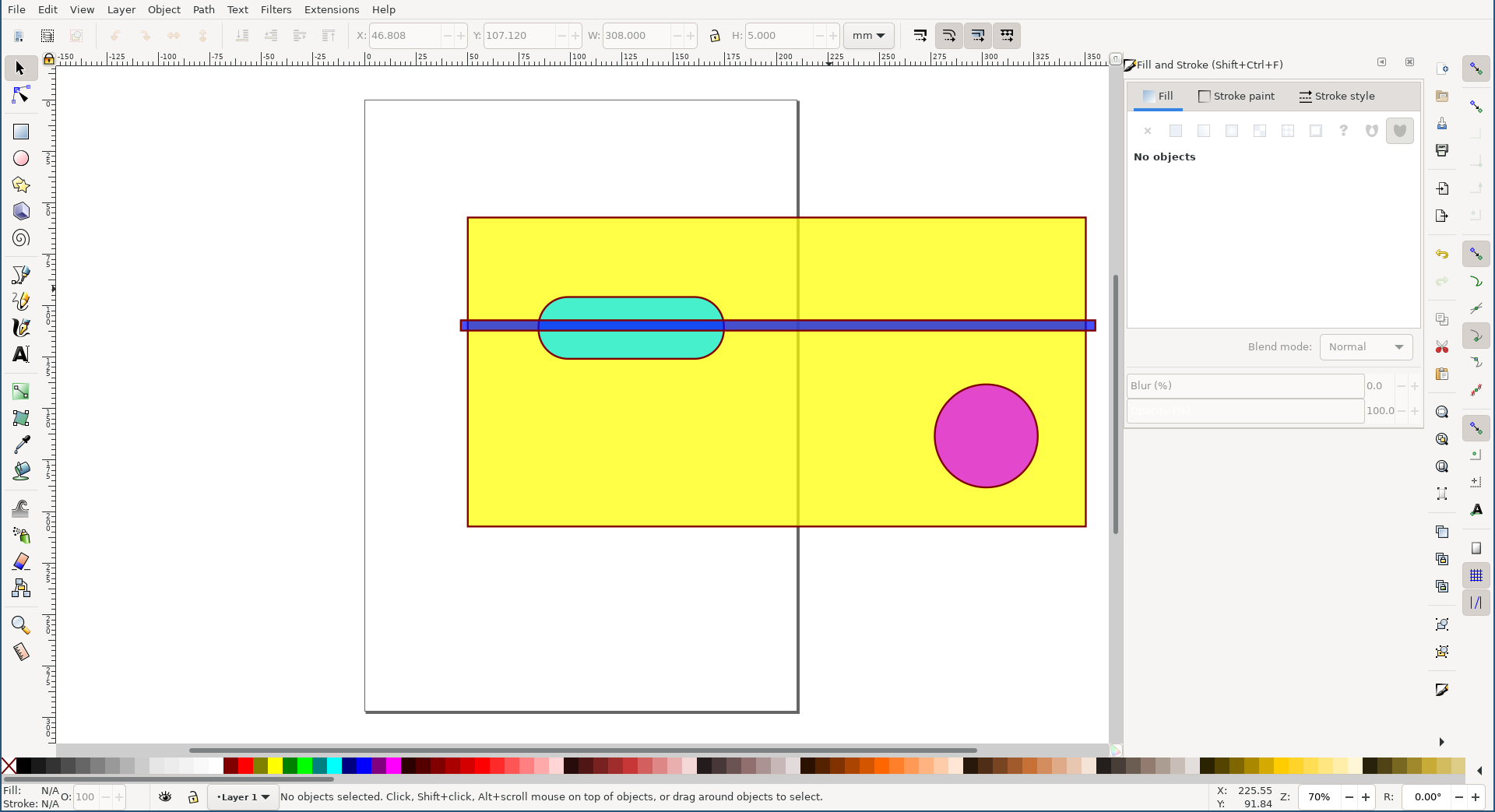Toggle move gradients with objects
This screenshot has width=1495, height=812.
click(978, 36)
